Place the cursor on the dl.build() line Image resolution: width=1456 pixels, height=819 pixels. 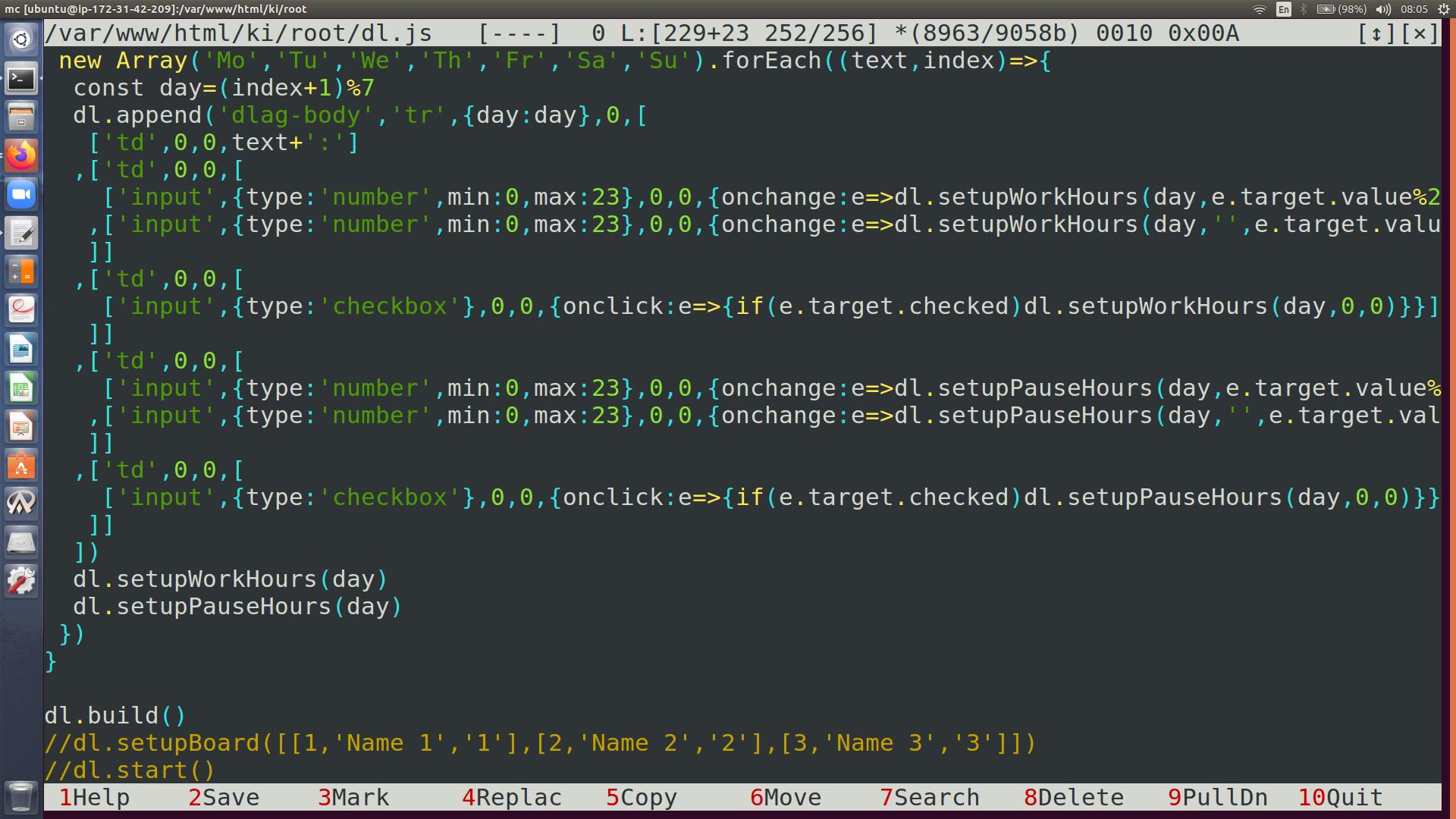(114, 716)
